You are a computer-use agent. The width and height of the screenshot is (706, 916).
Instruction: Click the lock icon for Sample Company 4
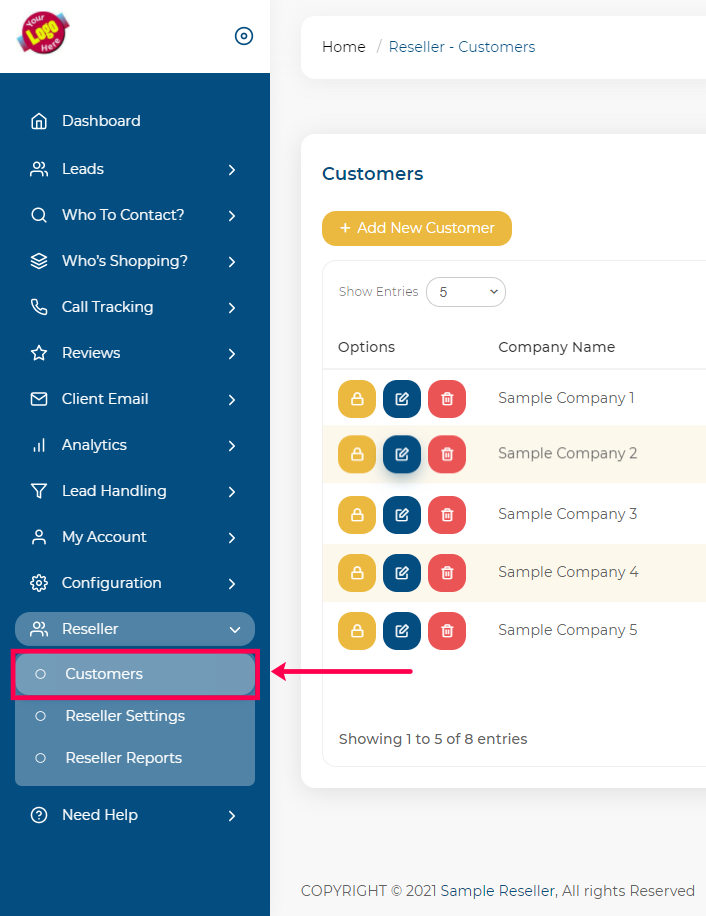(x=357, y=573)
